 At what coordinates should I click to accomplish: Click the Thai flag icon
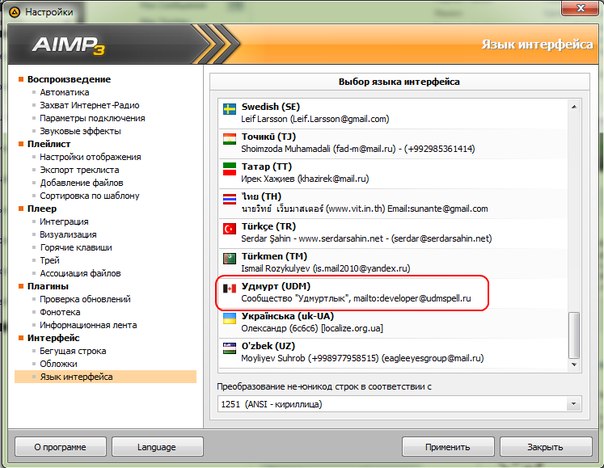pyautogui.click(x=229, y=199)
